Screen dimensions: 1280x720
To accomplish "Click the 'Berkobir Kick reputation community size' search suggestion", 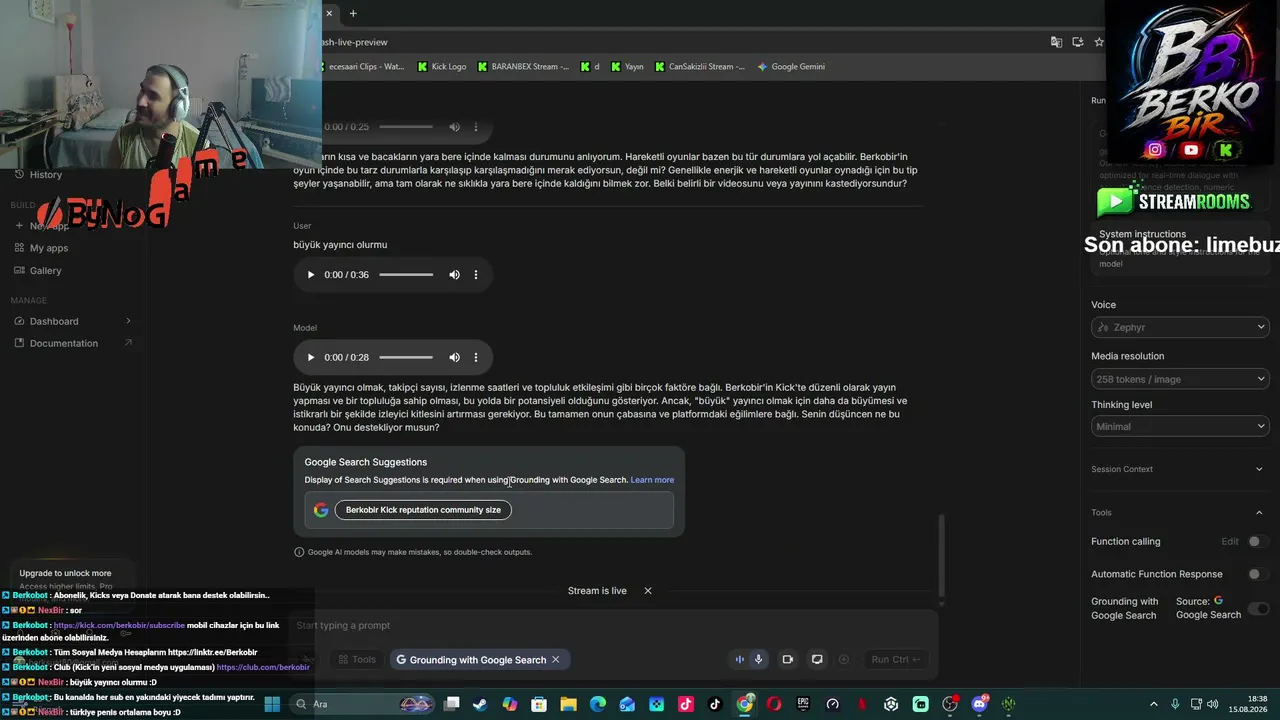I will [423, 510].
